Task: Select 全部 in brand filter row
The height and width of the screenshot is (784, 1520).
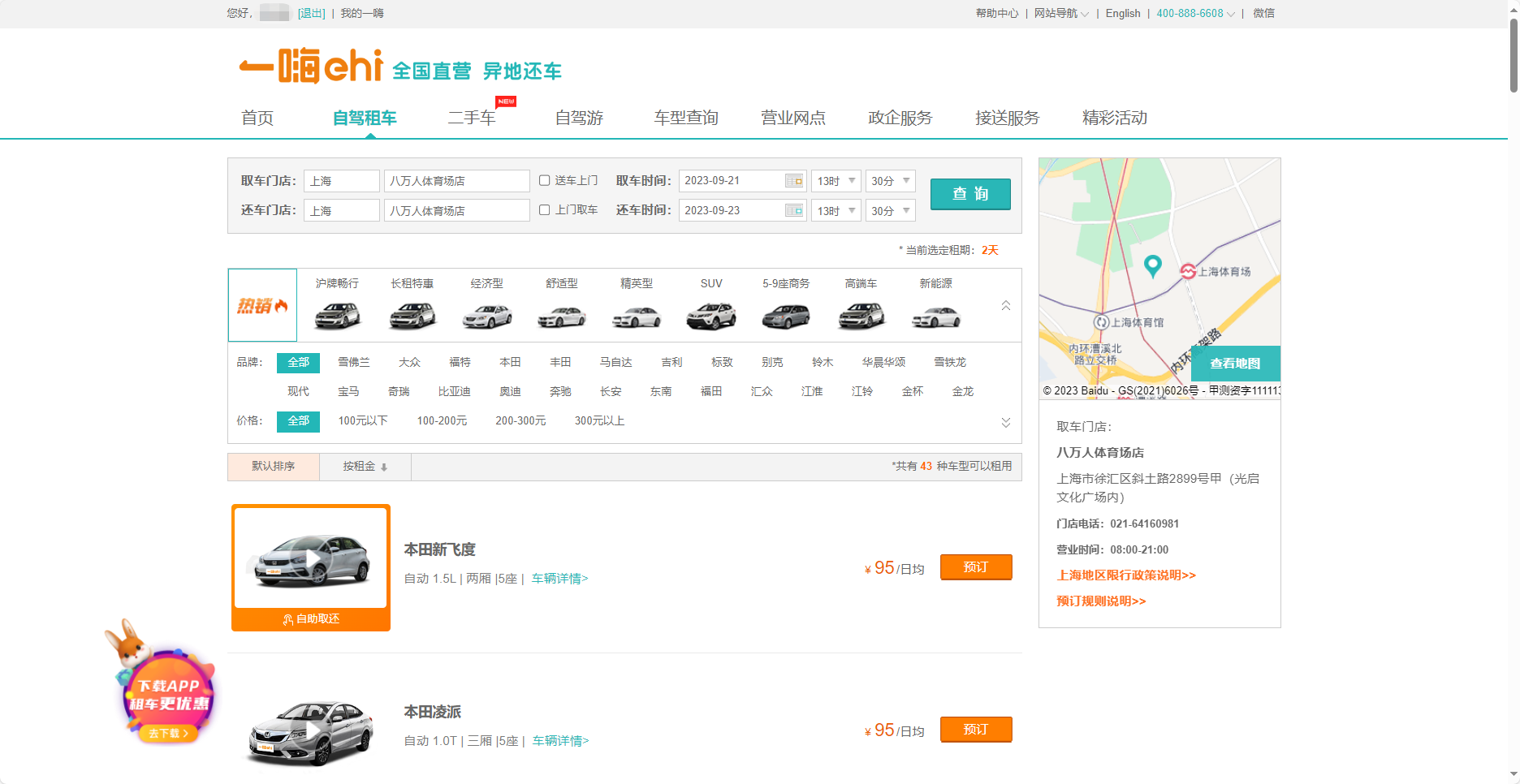Action: pyautogui.click(x=298, y=363)
